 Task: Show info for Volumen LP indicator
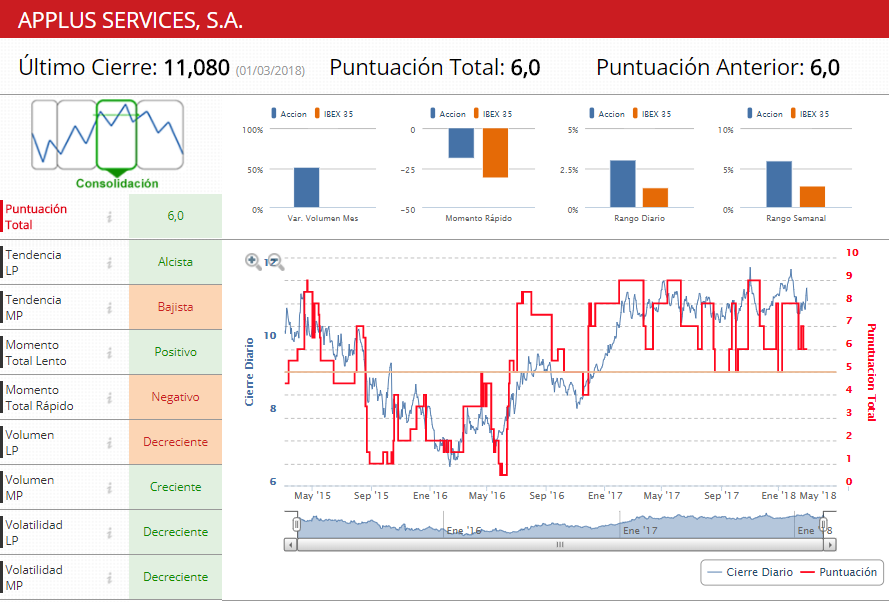tap(110, 443)
